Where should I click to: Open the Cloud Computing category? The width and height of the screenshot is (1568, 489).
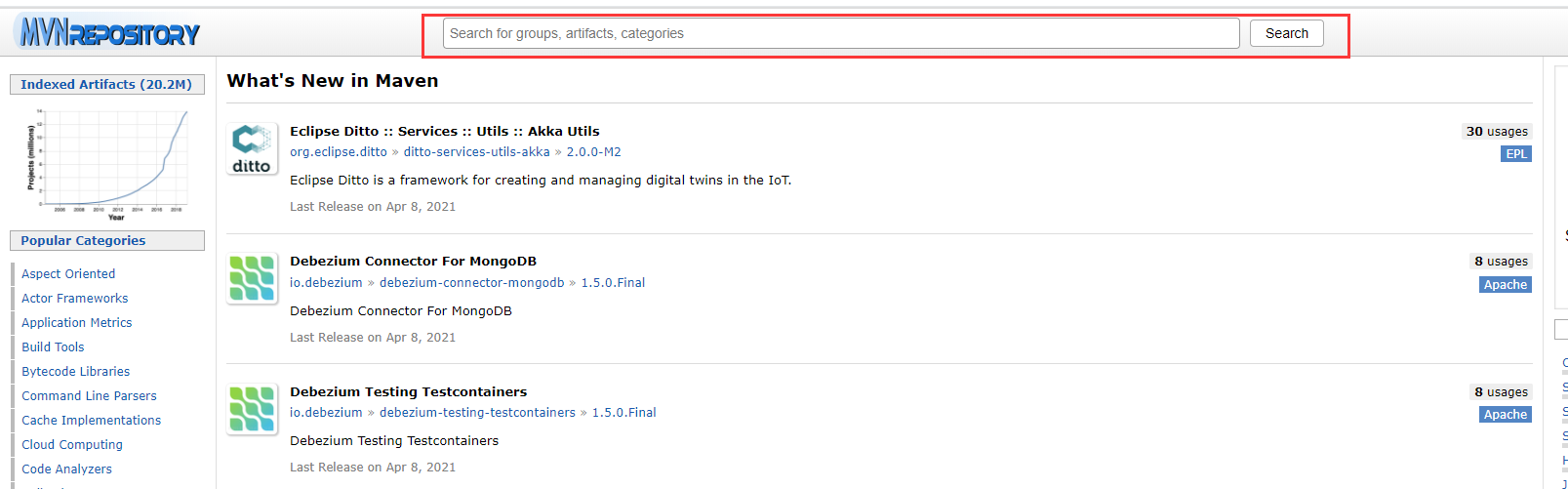[72, 445]
